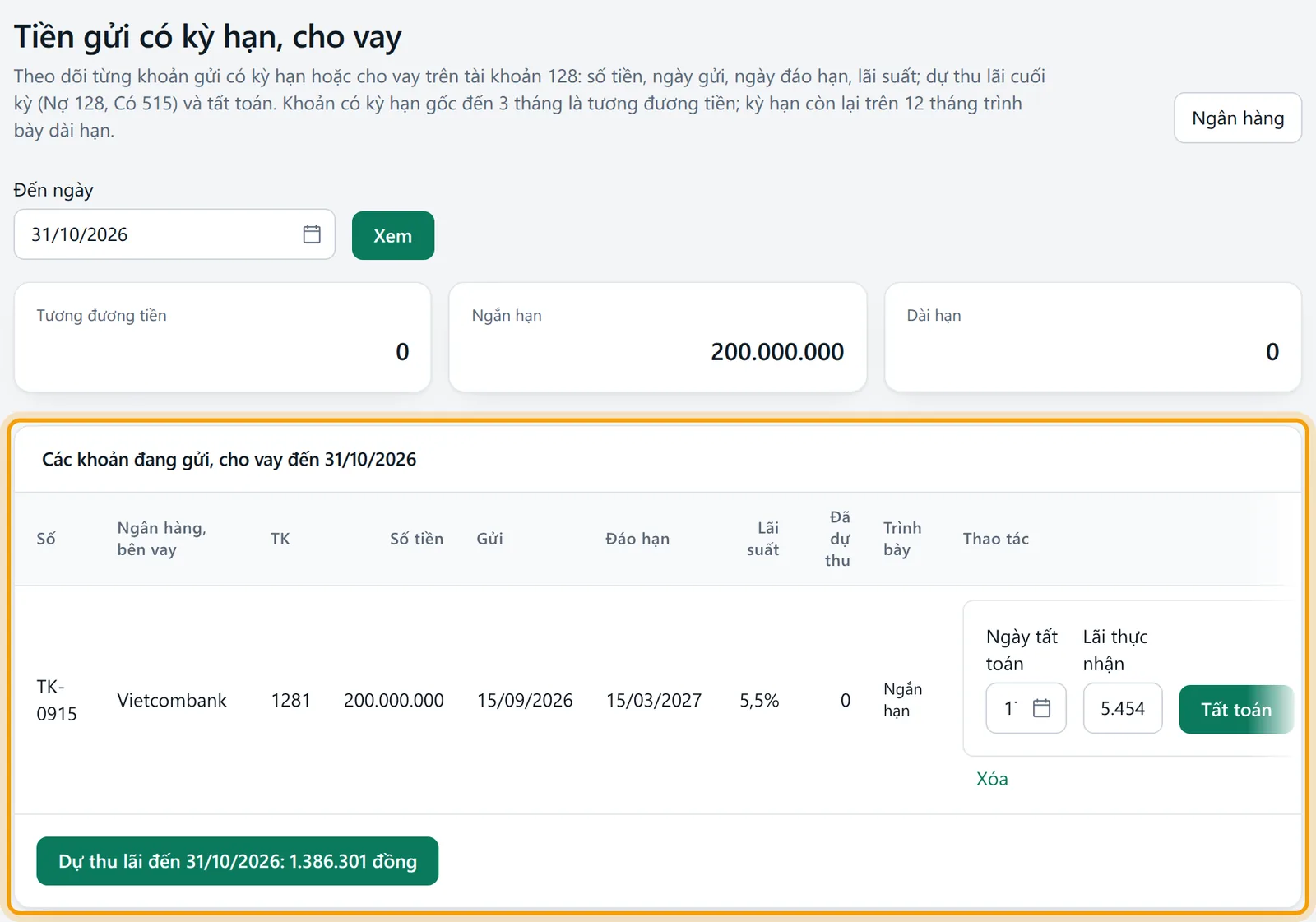Click deposit number TK-0915
Image resolution: width=1316 pixels, height=922 pixels.
pyautogui.click(x=57, y=700)
